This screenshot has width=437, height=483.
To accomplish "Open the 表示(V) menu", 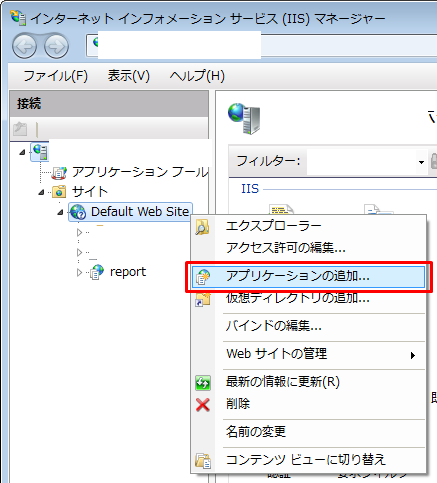I will (x=129, y=76).
